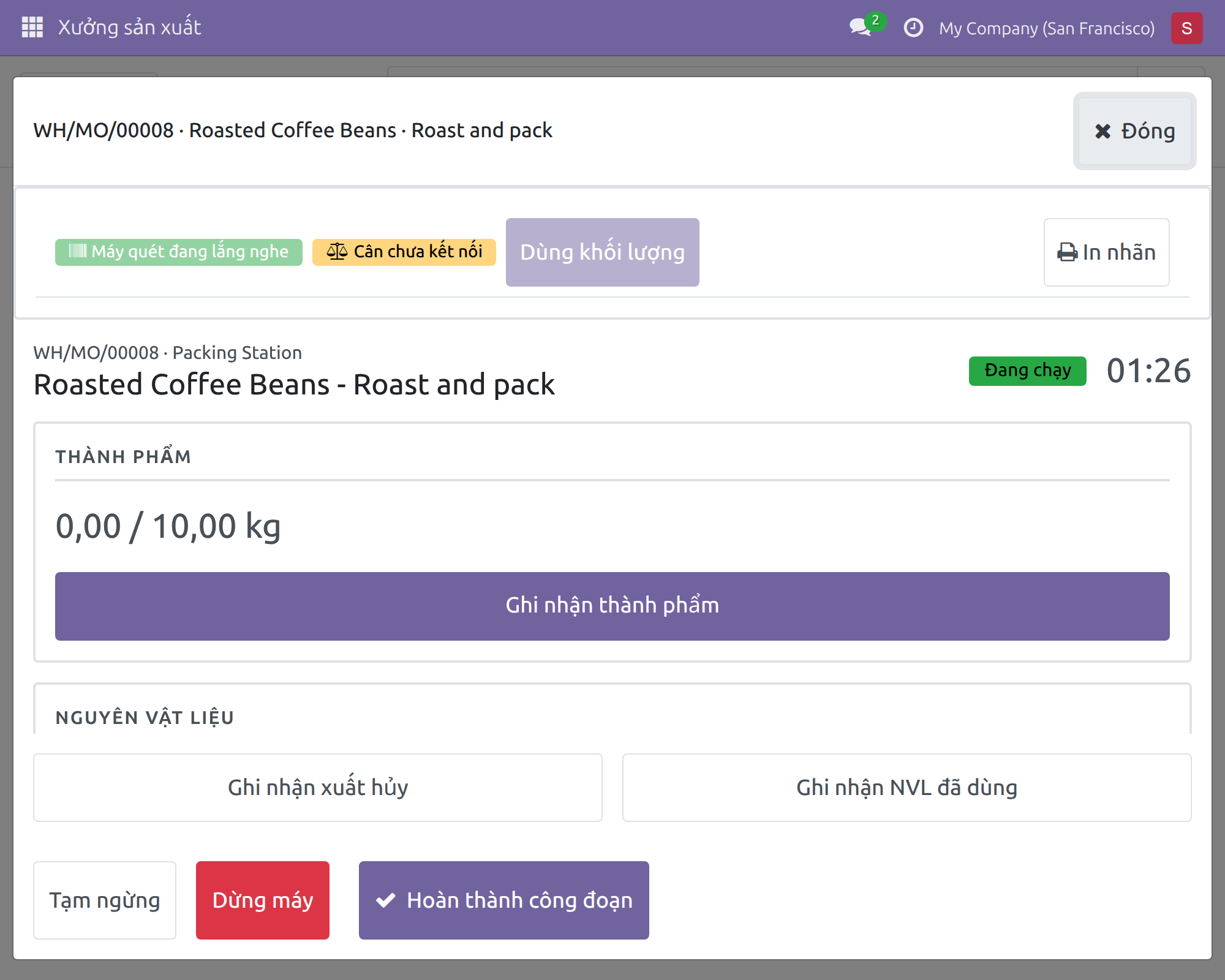Finish with Hoàn thành công đoạn button
1225x980 pixels.
coord(504,900)
